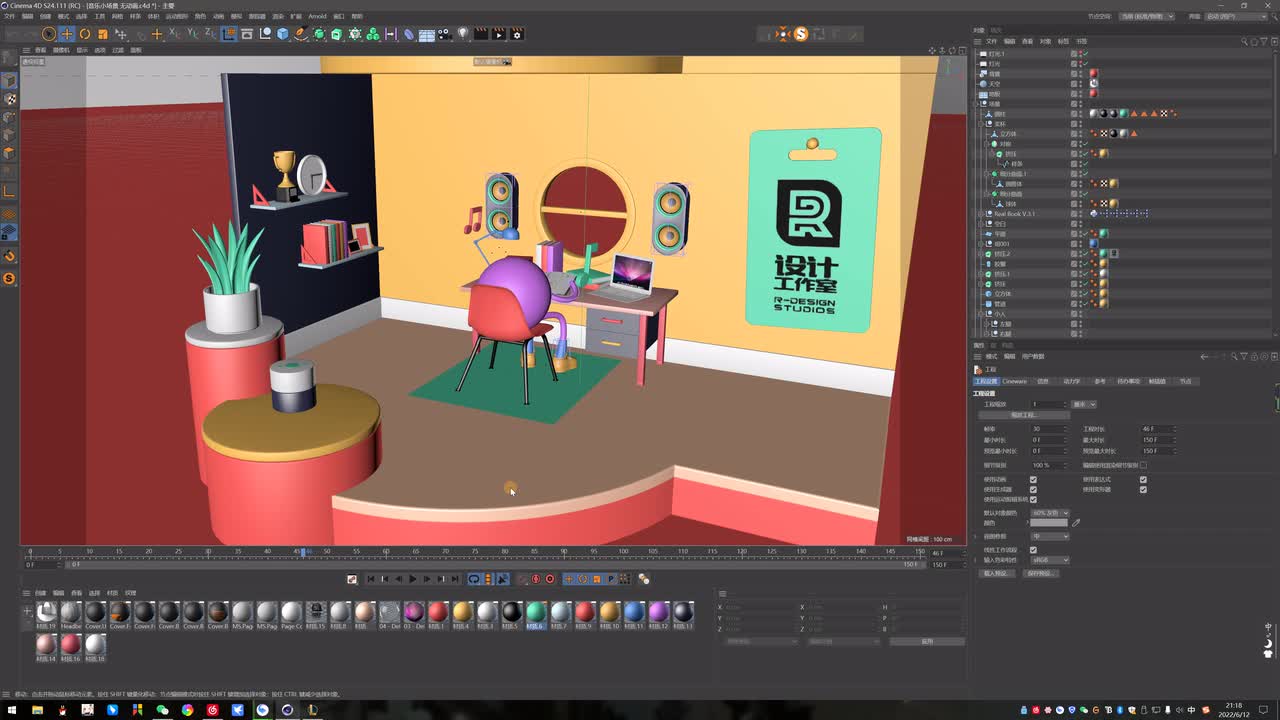1280x720 pixels.
Task: Click the timeline playhead marker
Action: pos(302,551)
